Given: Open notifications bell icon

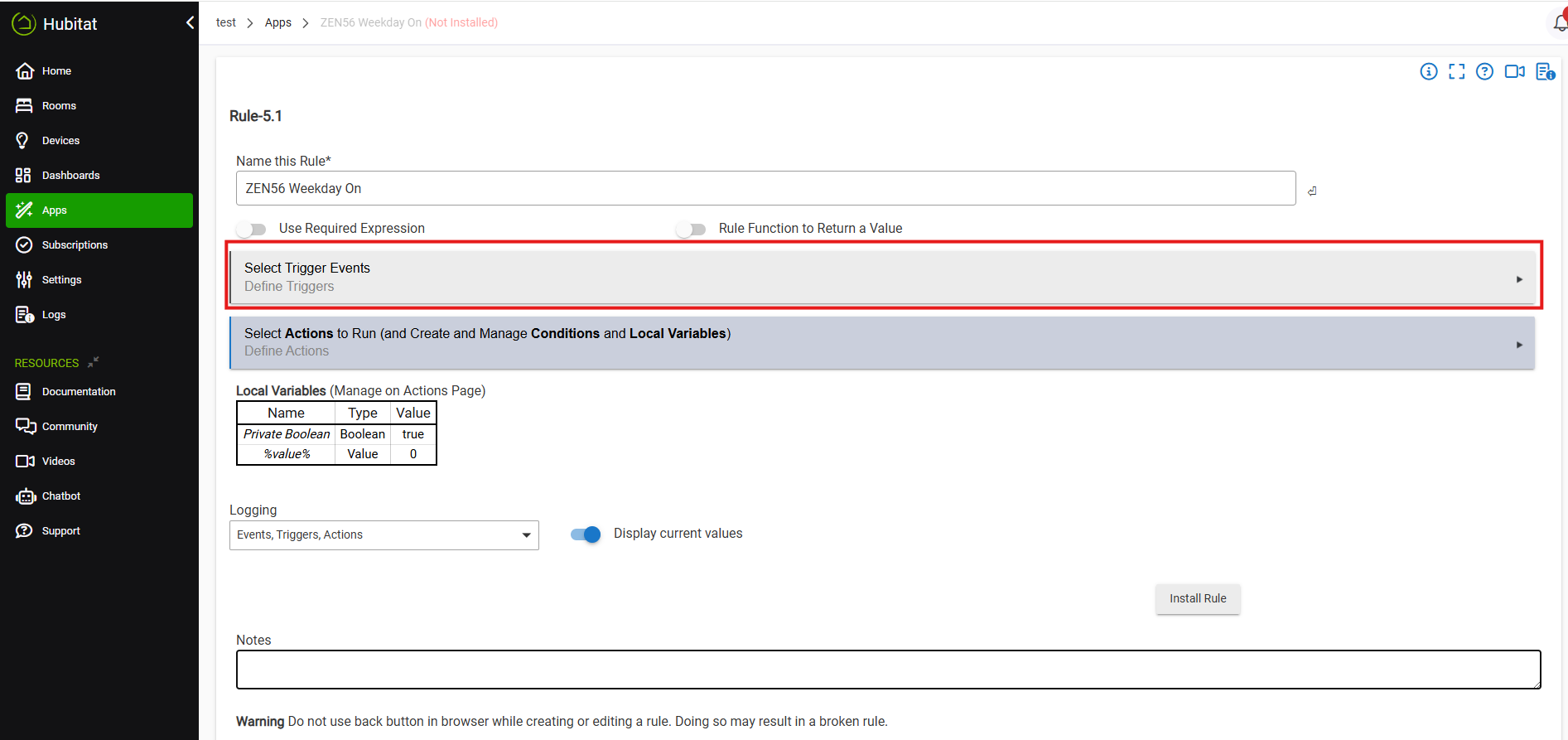Looking at the screenshot, I should click(x=1560, y=22).
